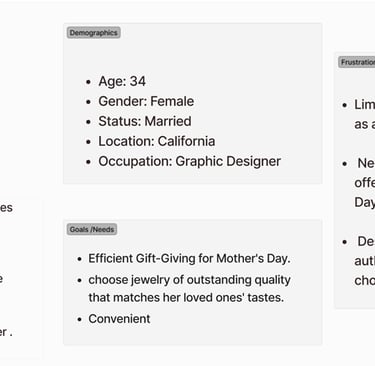Select the 'Gender: Female' bullet item
The width and height of the screenshot is (375, 366).
[x=146, y=101]
